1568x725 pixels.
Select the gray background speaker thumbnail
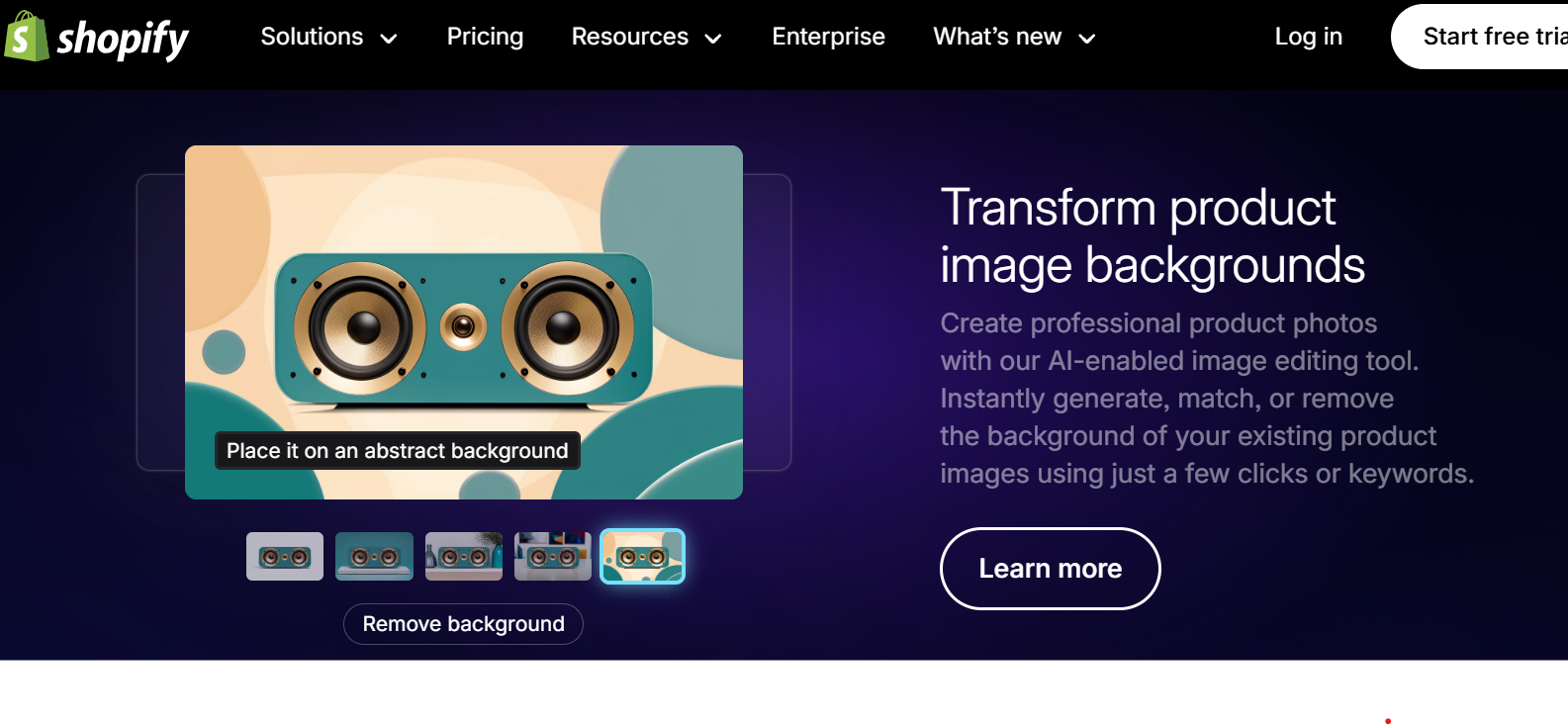pyautogui.click(x=285, y=557)
